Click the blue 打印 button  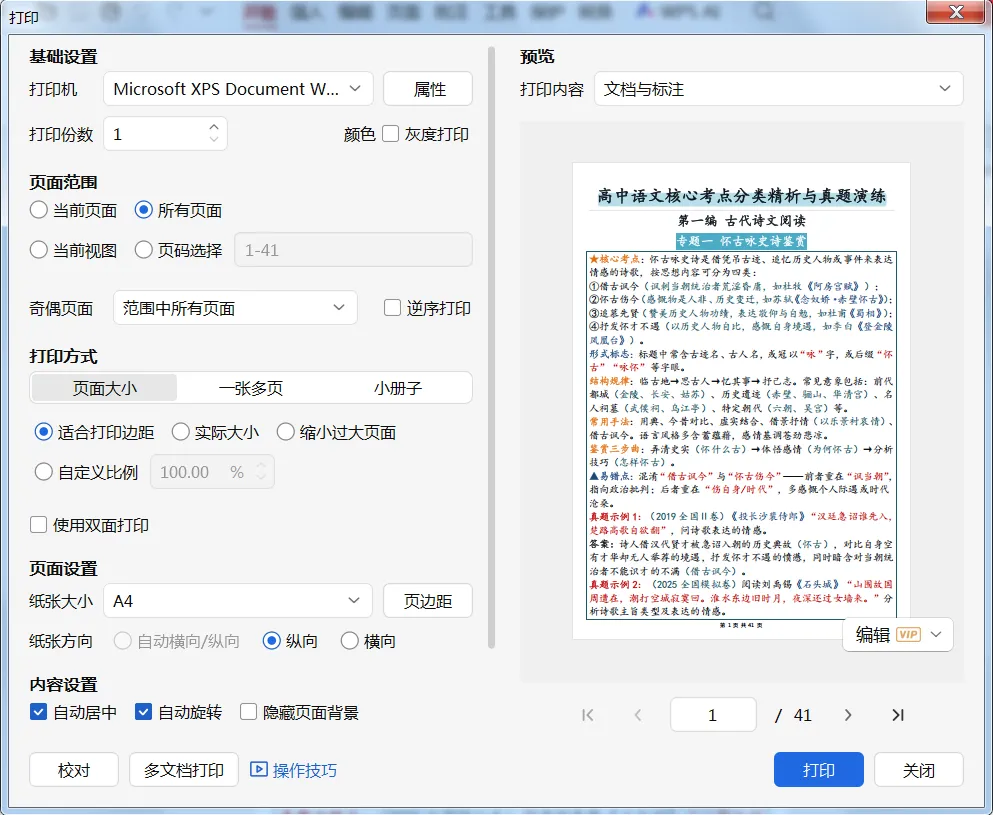819,769
